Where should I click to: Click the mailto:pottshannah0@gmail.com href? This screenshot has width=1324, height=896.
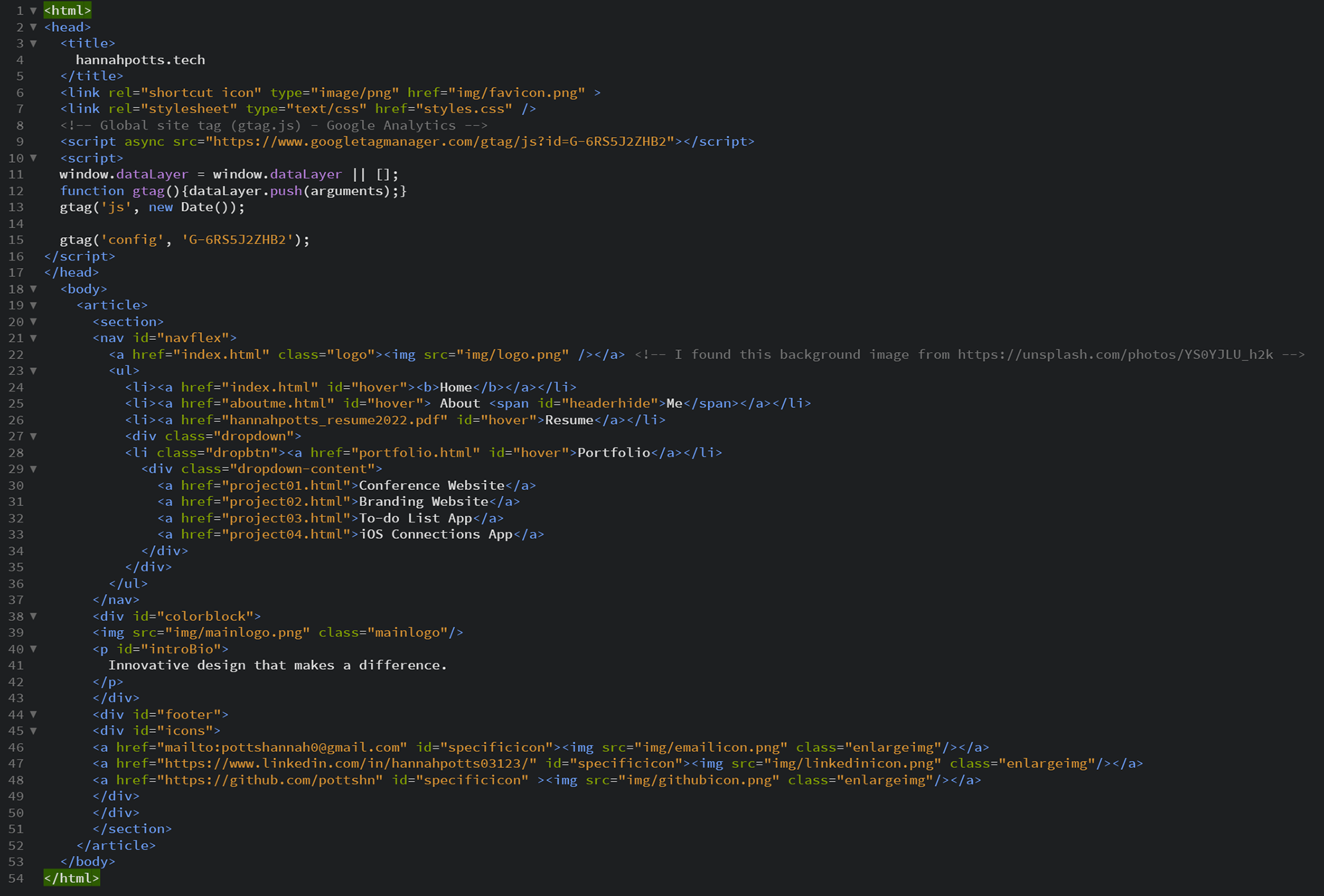pyautogui.click(x=282, y=747)
